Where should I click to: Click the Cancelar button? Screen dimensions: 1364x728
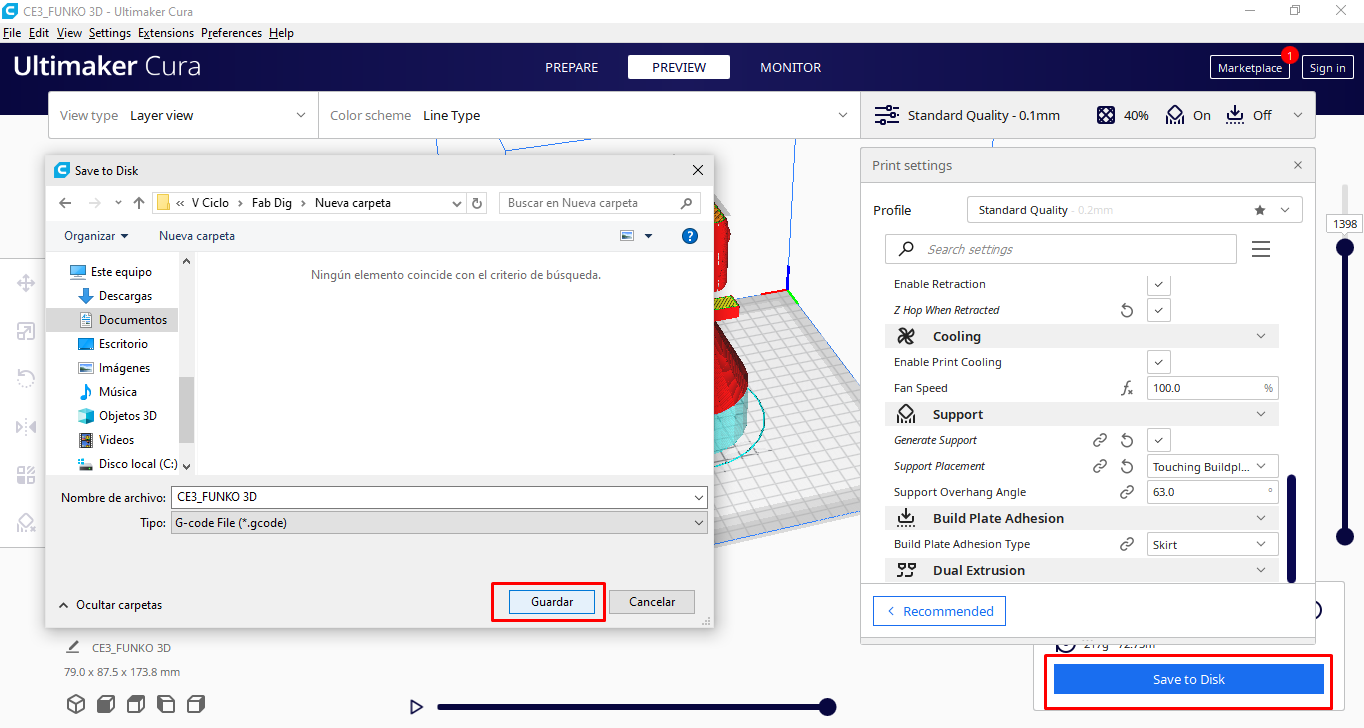tap(652, 602)
